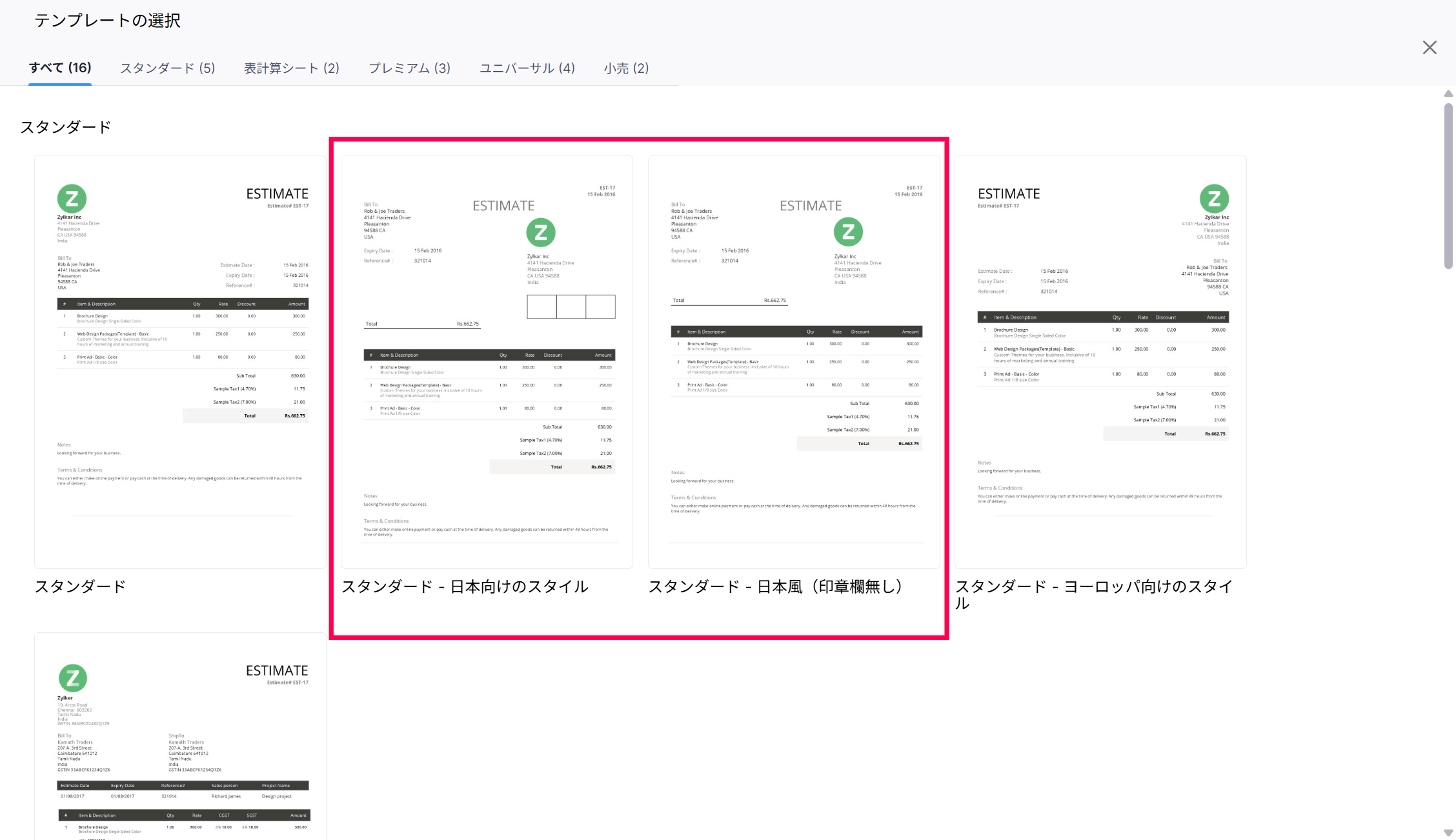Click the scrollbar up arrow
Screen dimensions: 1456x840
click(1448, 94)
